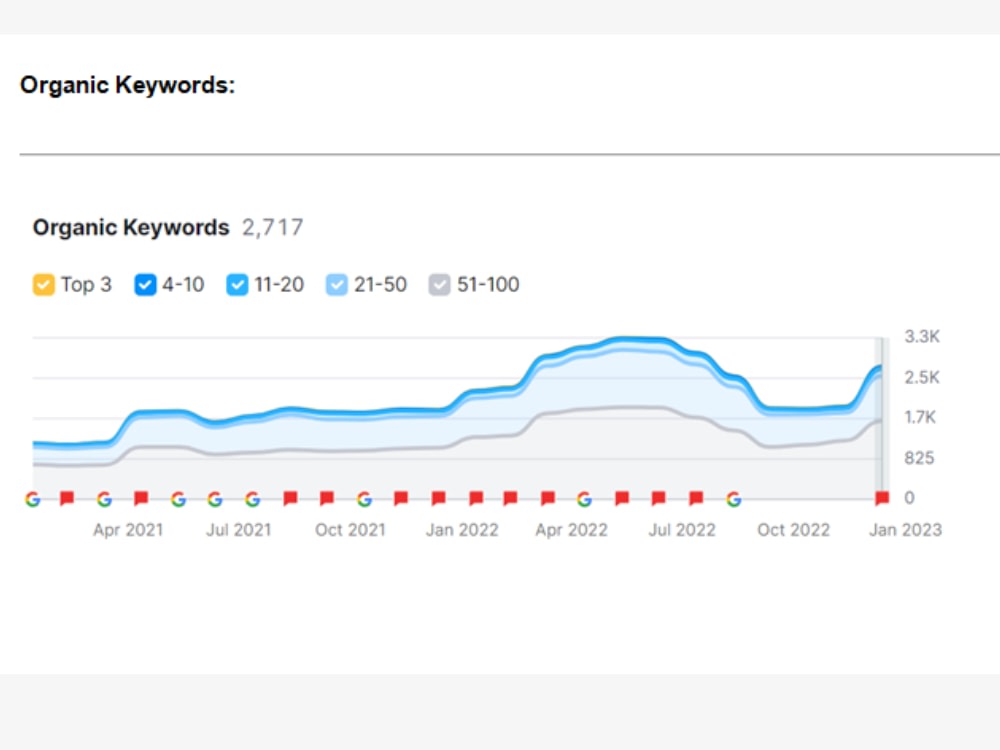Click the 825 y-axis value

[x=919, y=458]
